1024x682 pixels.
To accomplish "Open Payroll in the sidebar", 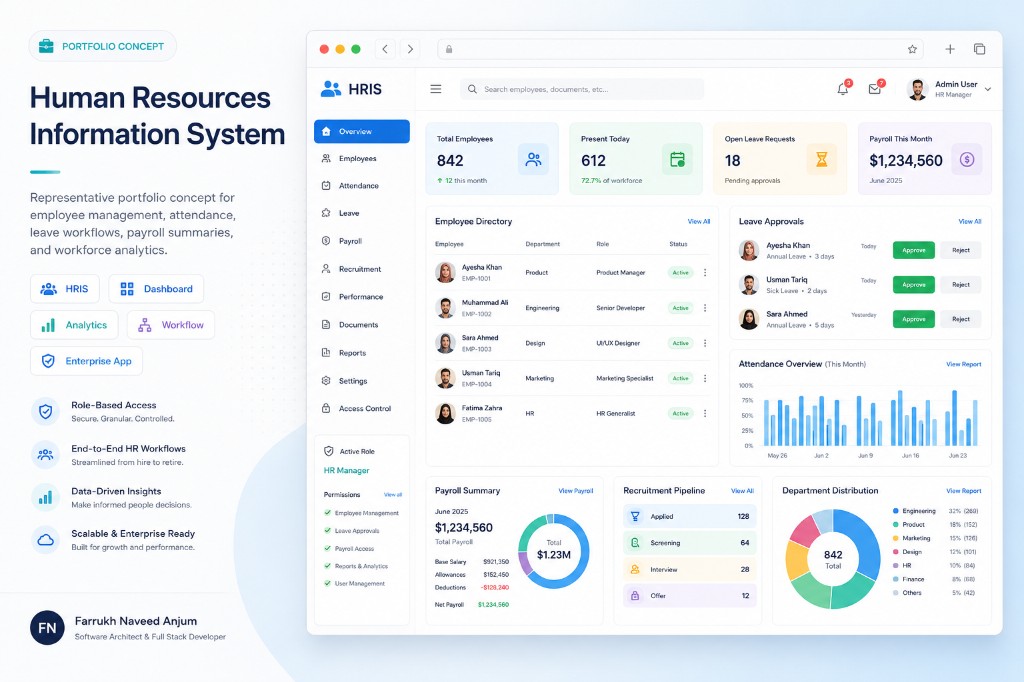I will pyautogui.click(x=362, y=241).
